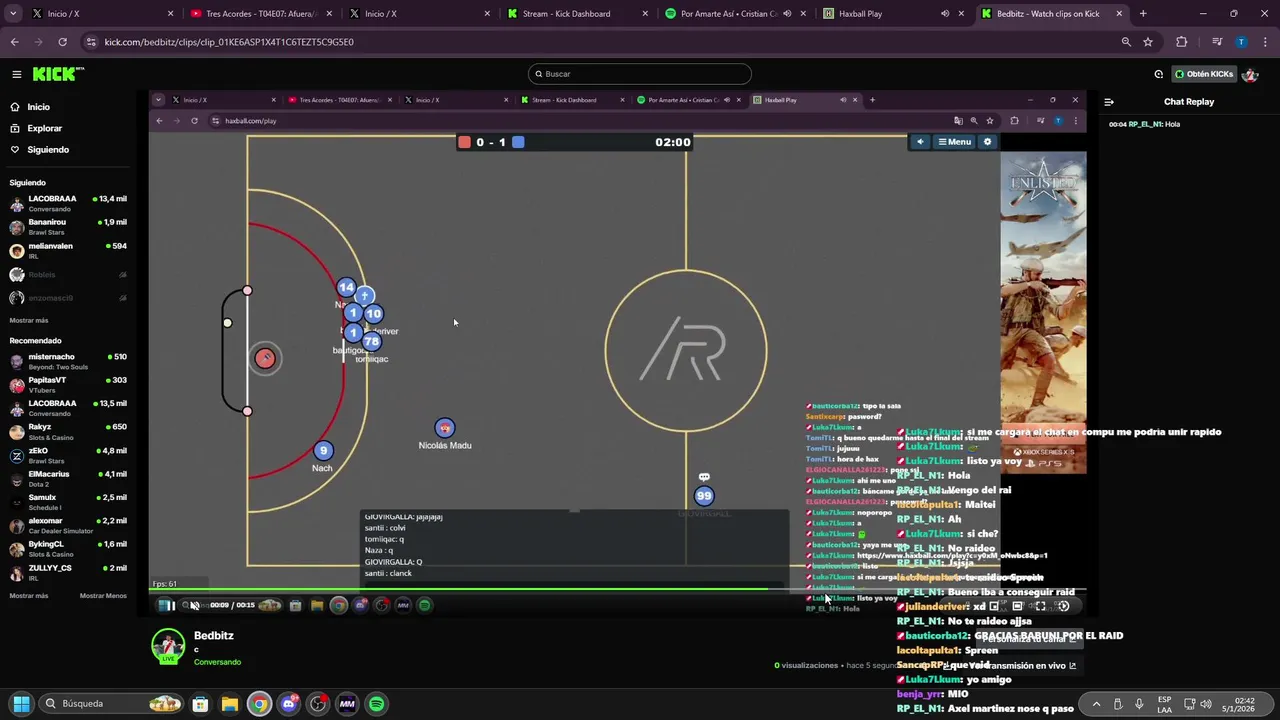Open the Conversando category link
This screenshot has width=1280, height=720.
coord(217,662)
